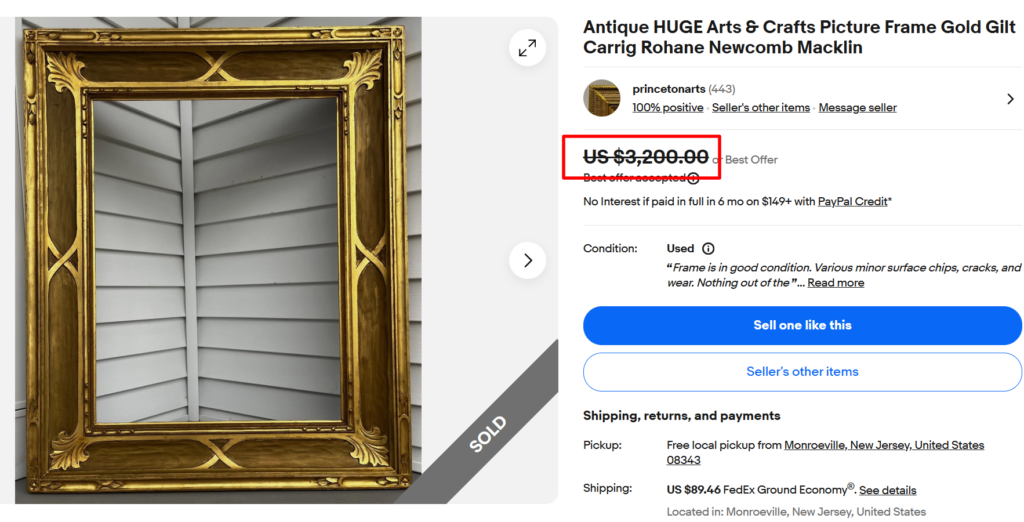Click the outlined Seller's other items button

(x=802, y=372)
